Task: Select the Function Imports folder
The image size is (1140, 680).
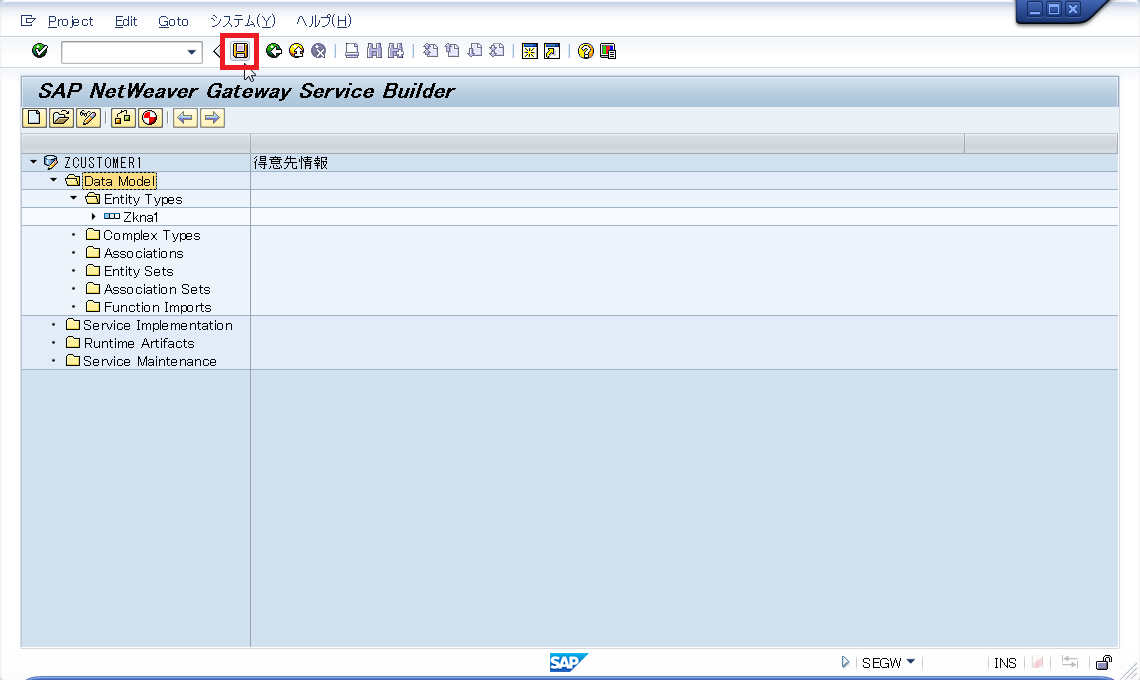Action: (x=157, y=308)
